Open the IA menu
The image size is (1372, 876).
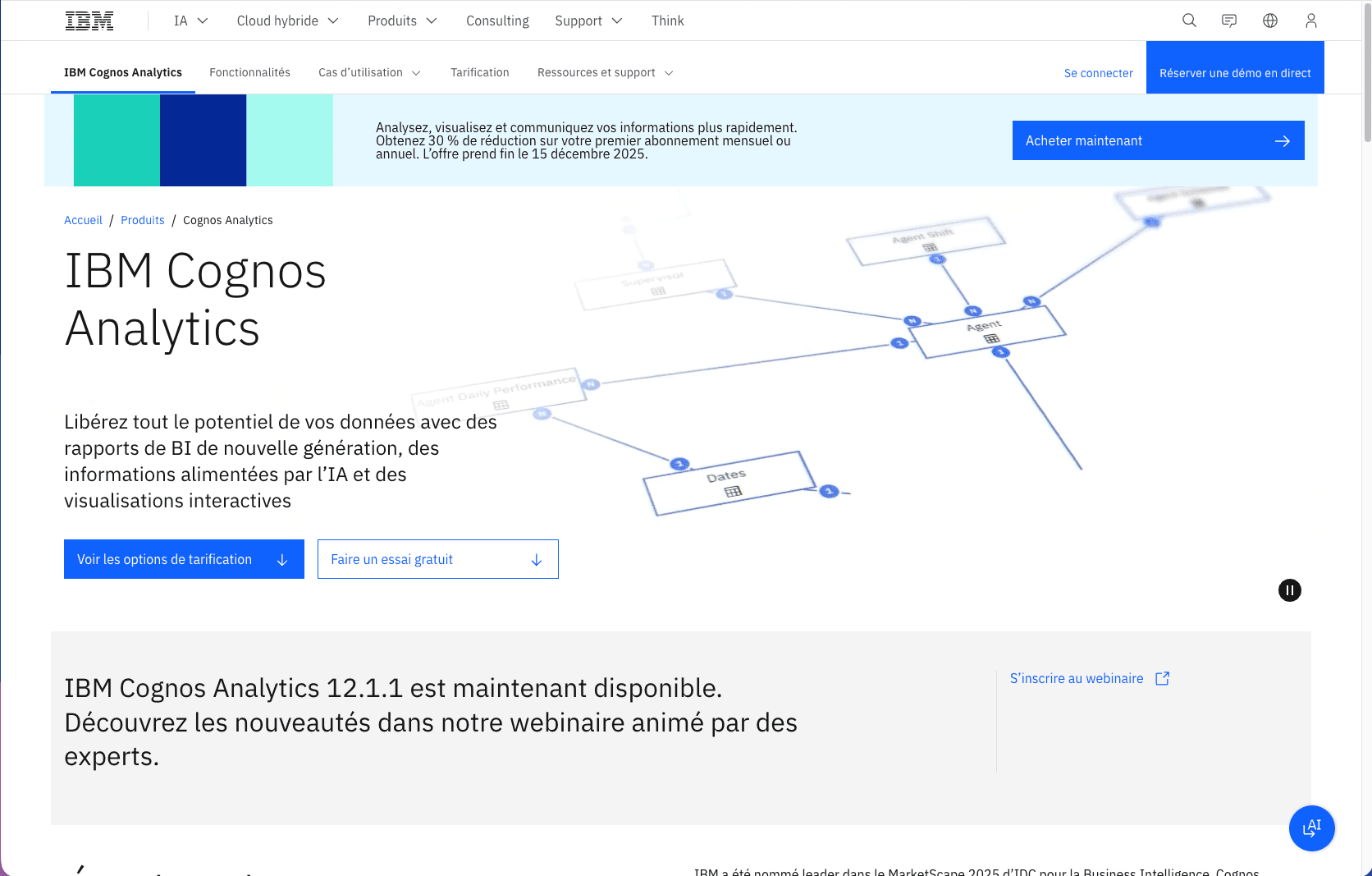pyautogui.click(x=190, y=21)
